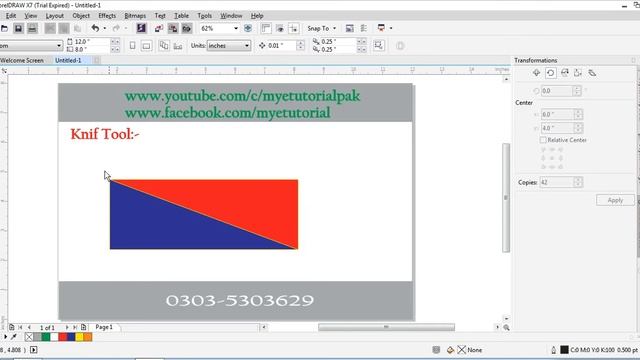640x360 pixels.
Task: Click the Save icon in the toolbar
Action: point(18,28)
